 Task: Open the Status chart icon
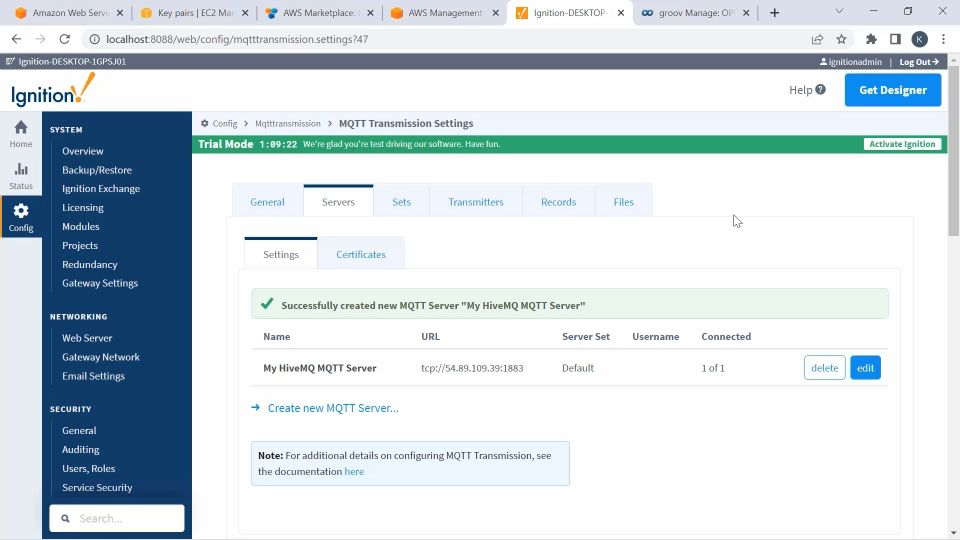[x=21, y=170]
